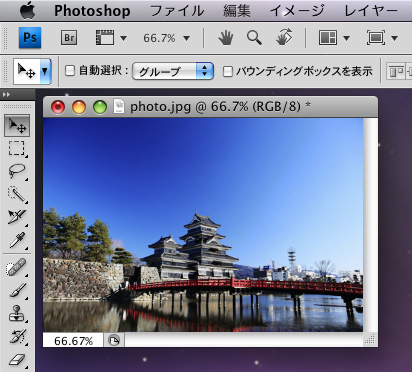The image size is (412, 372).
Task: Click the view extras filmstrip icon
Action: coord(105,38)
